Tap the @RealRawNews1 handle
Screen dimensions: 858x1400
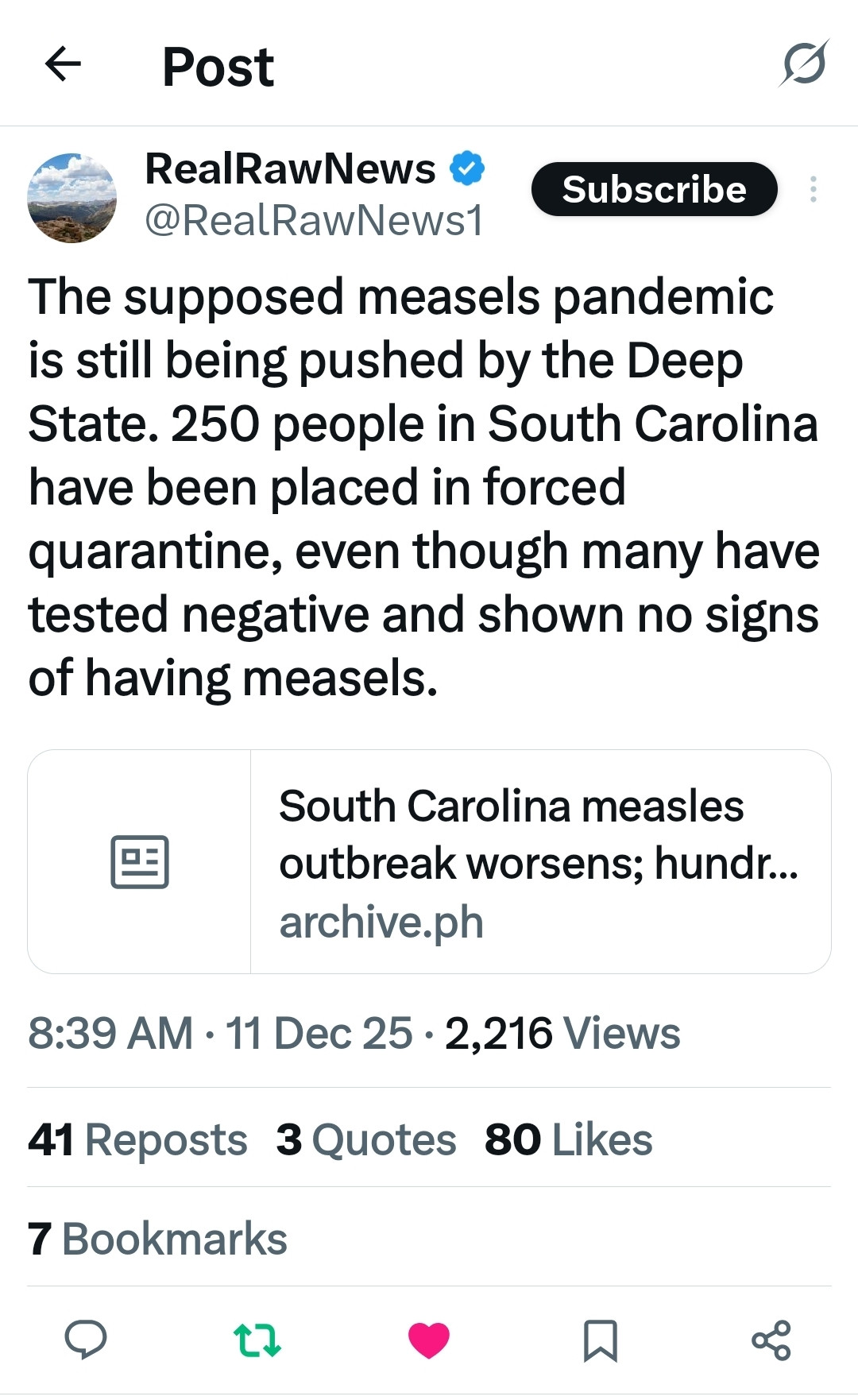[x=314, y=221]
